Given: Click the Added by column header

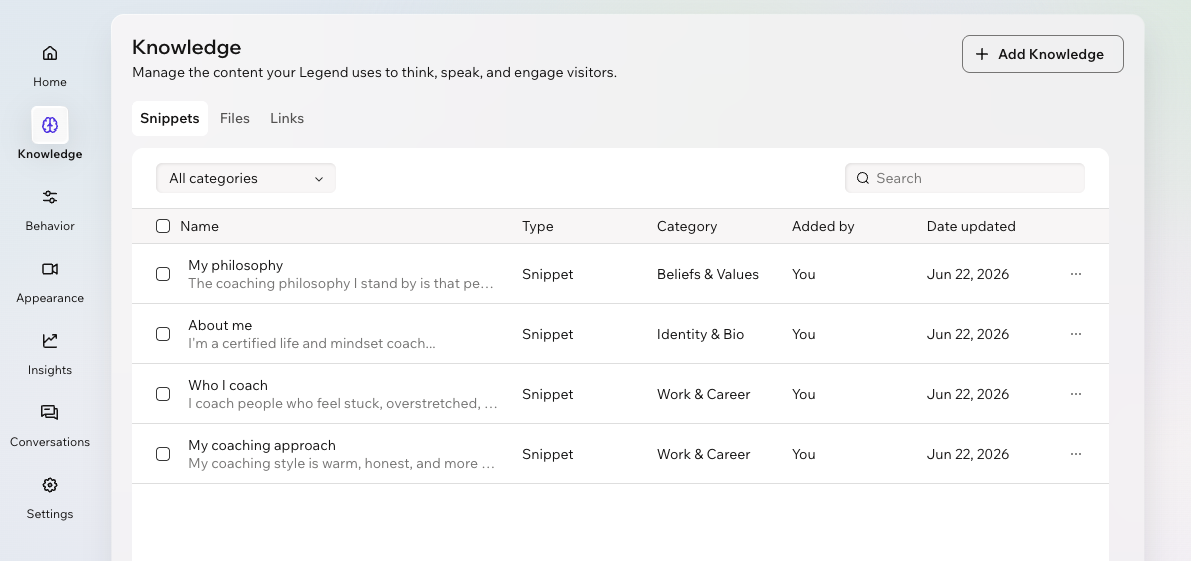Looking at the screenshot, I should tap(823, 226).
